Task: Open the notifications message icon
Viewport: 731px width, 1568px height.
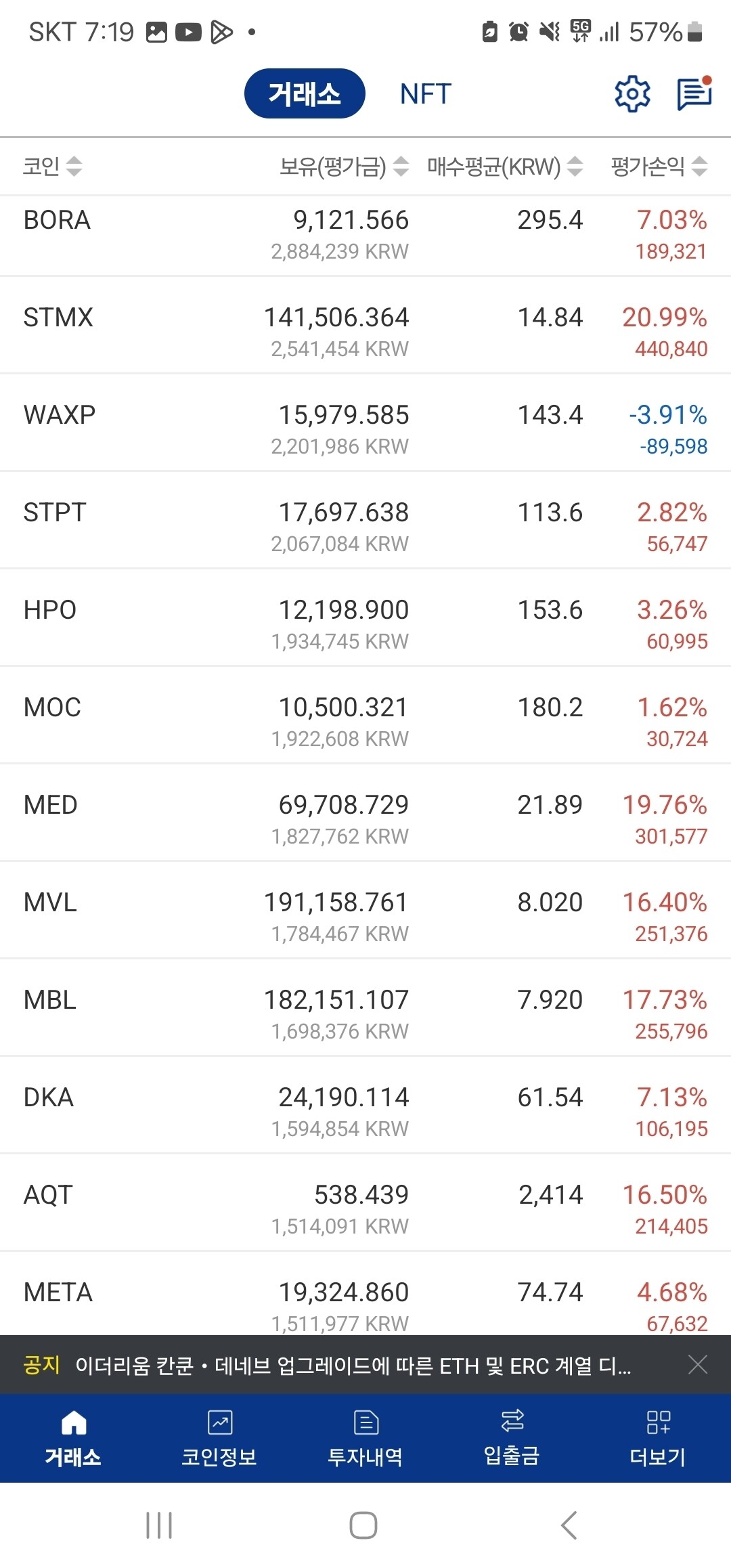Action: pyautogui.click(x=694, y=94)
